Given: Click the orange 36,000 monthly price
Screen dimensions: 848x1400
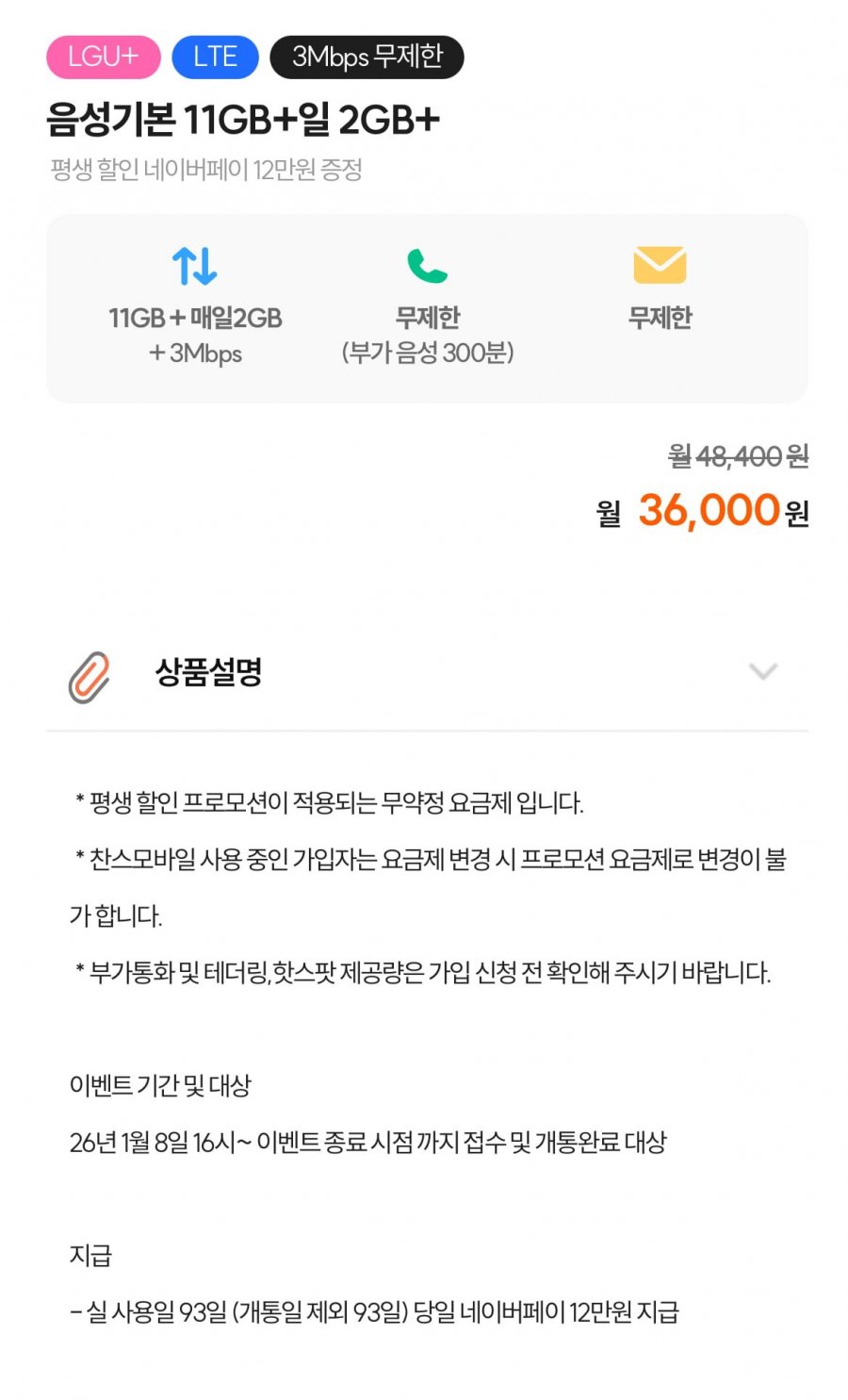Looking at the screenshot, I should click(x=709, y=510).
